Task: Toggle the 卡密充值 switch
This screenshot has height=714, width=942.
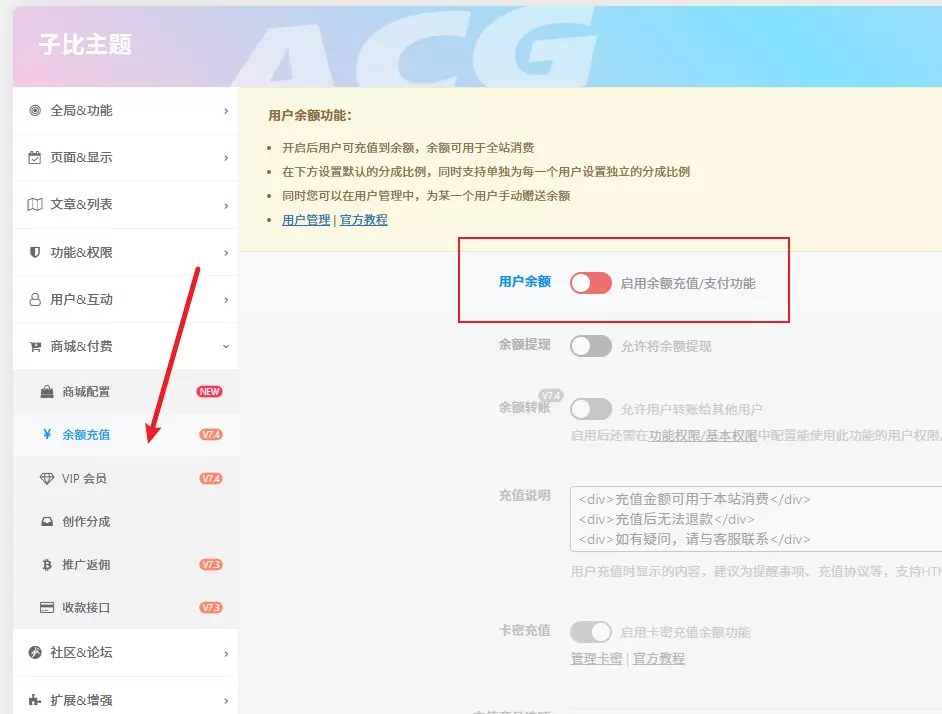Action: (591, 632)
